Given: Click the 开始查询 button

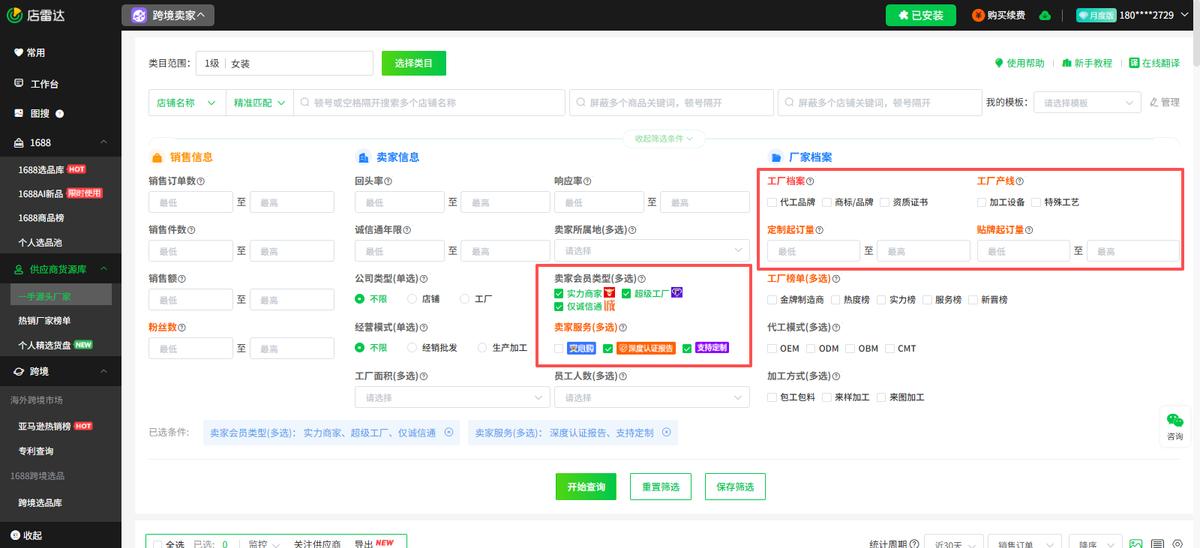Looking at the screenshot, I should pyautogui.click(x=585, y=486).
